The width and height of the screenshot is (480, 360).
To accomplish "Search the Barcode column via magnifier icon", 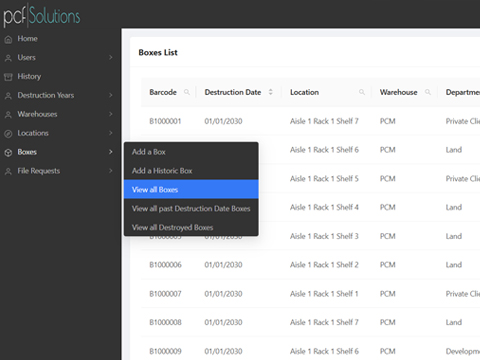I will coord(187,92).
